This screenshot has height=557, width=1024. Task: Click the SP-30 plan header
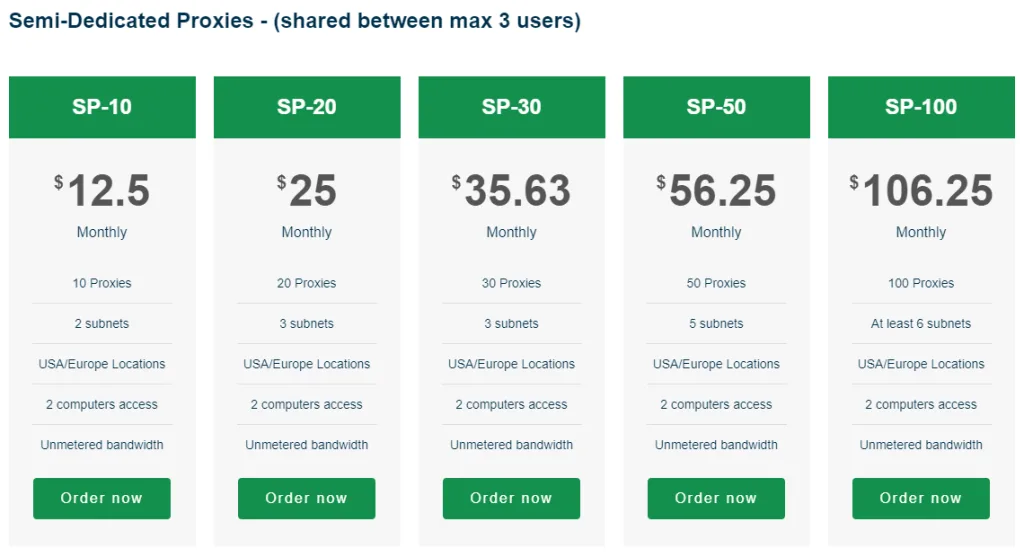511,107
